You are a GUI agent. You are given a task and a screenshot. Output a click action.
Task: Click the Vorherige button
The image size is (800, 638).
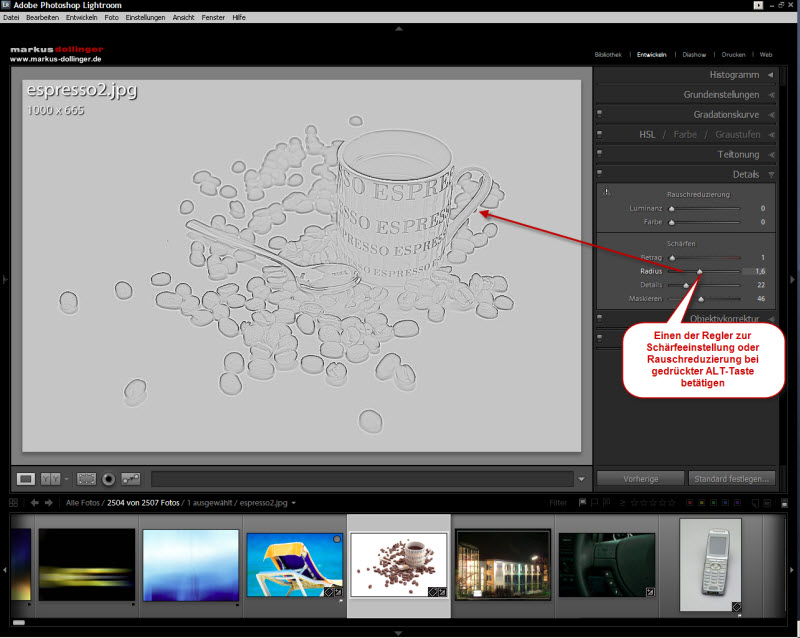[x=641, y=479]
